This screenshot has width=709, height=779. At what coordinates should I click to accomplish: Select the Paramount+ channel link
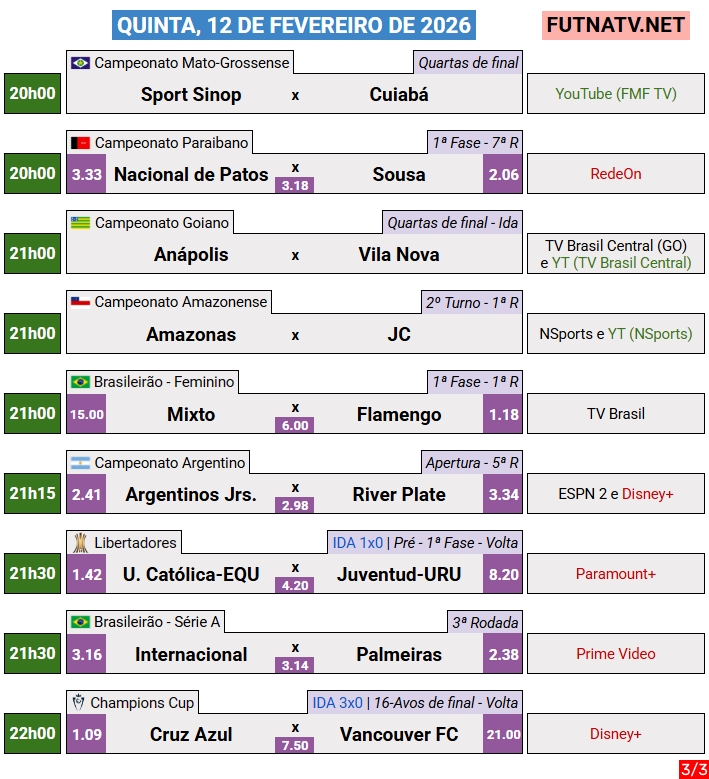615,574
